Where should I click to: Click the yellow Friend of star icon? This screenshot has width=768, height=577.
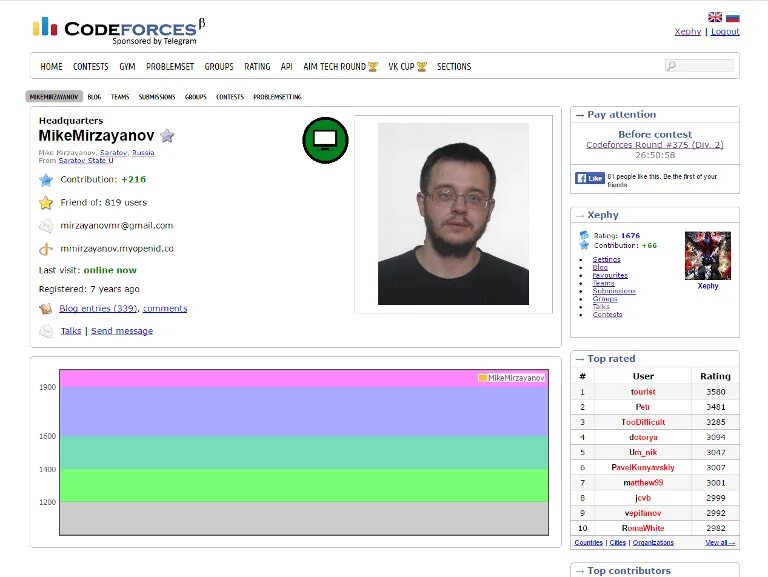(x=46, y=202)
